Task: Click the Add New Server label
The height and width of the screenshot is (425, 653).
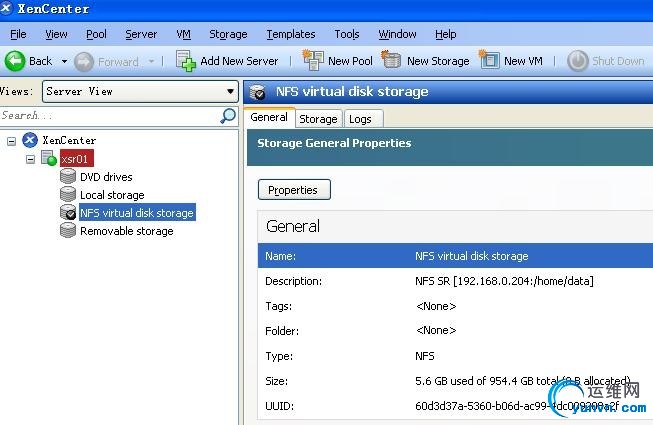Action: (x=239, y=61)
